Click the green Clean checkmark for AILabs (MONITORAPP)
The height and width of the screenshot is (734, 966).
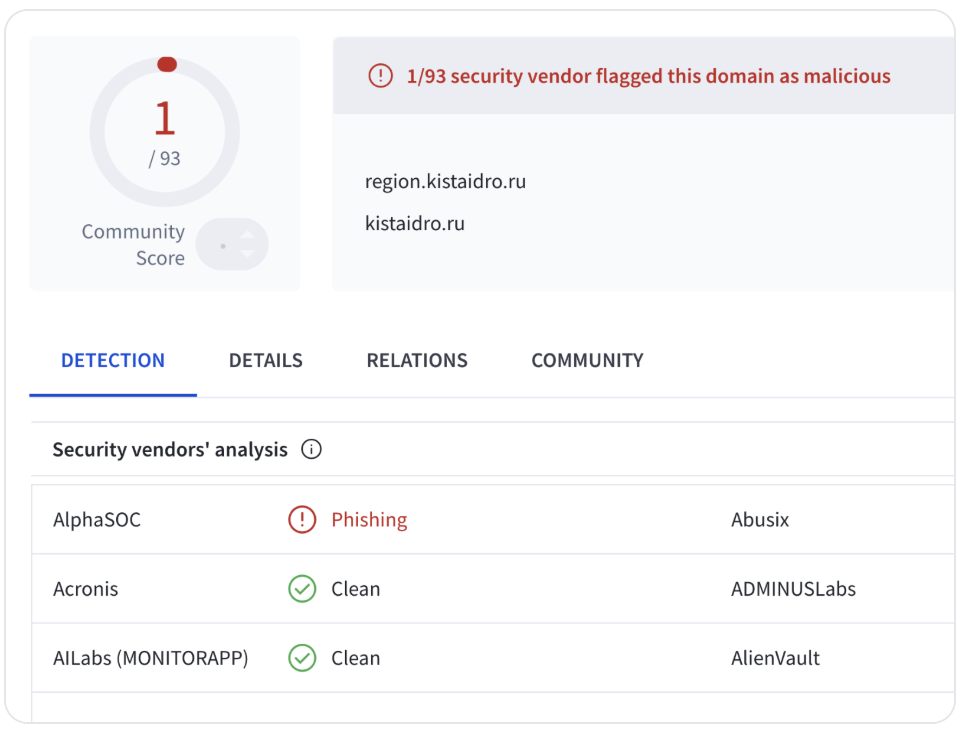tap(302, 658)
